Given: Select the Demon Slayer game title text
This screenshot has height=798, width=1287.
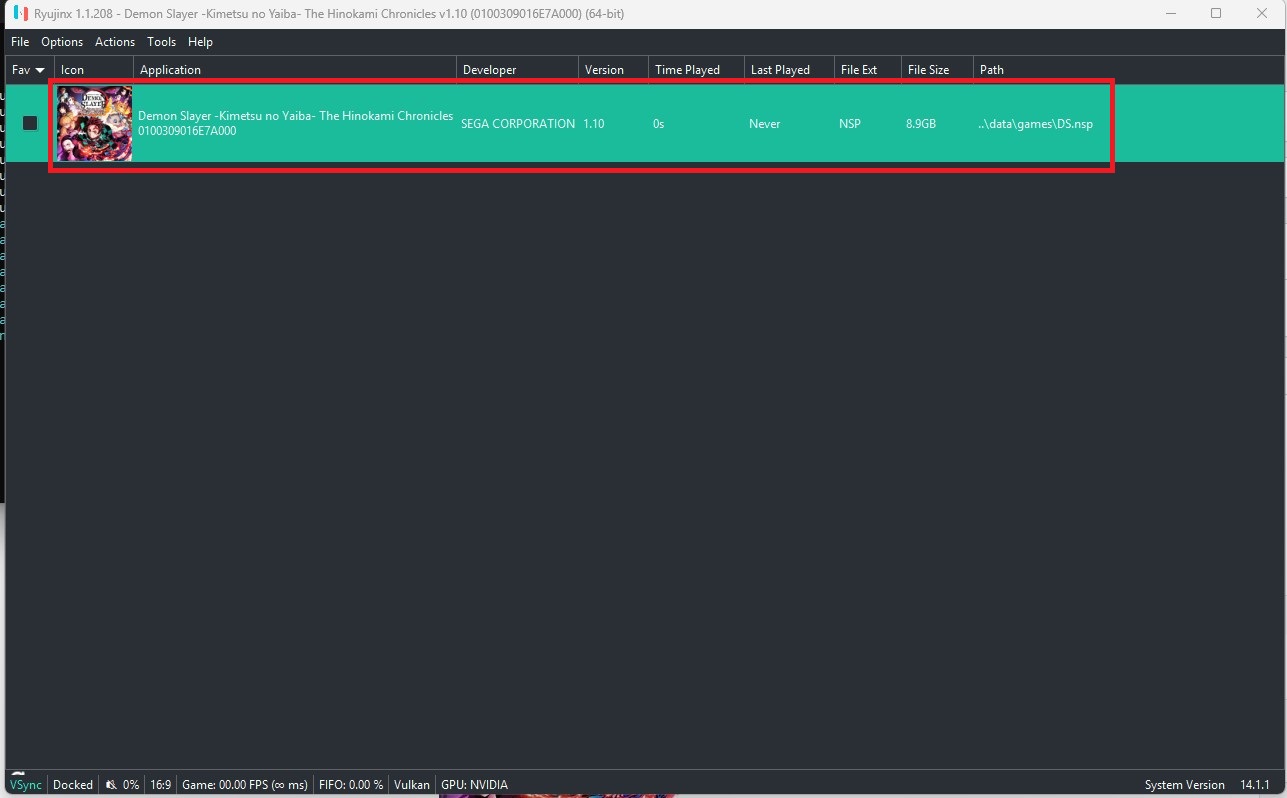Looking at the screenshot, I should click(x=295, y=116).
